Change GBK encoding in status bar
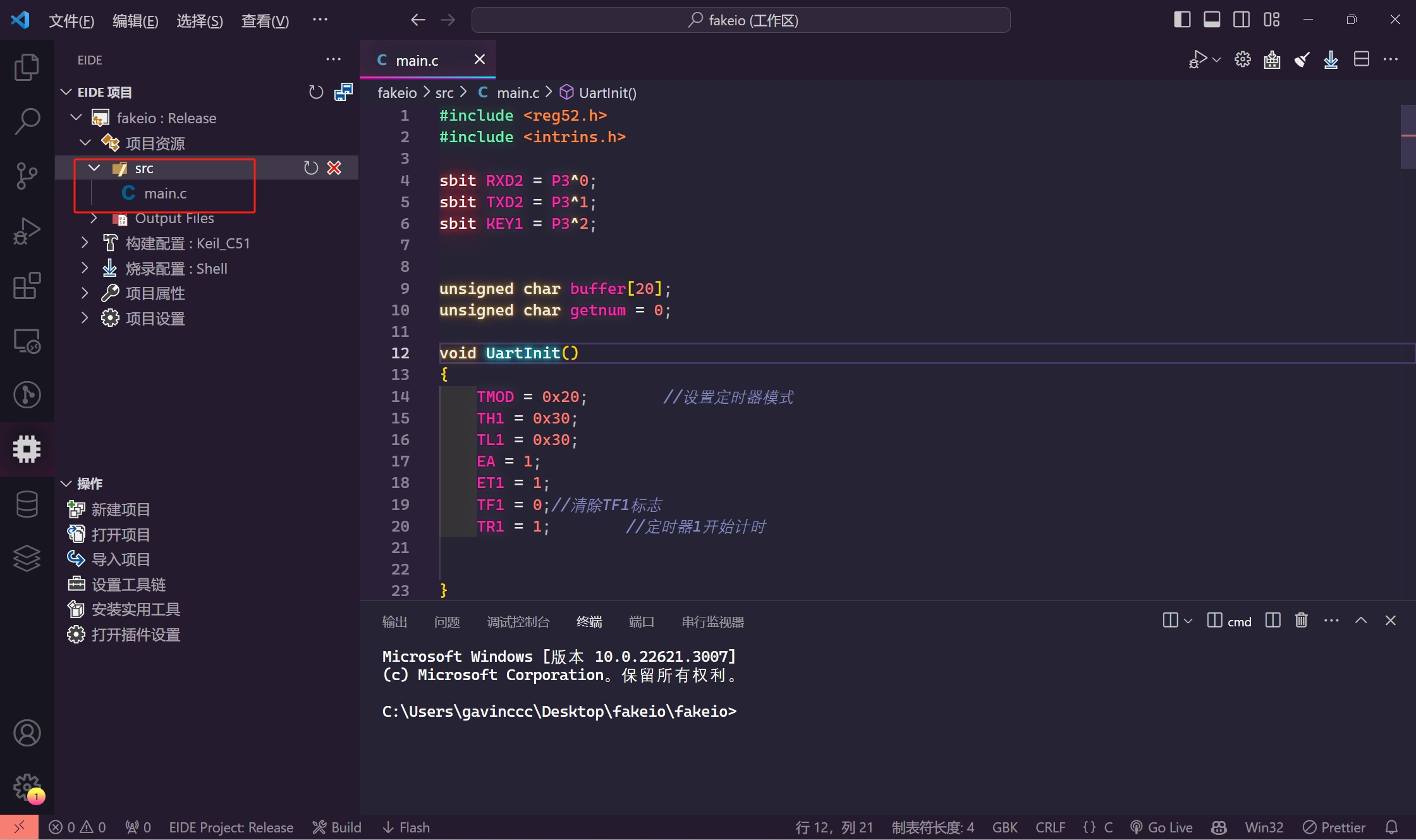1416x840 pixels. pos(1004,827)
